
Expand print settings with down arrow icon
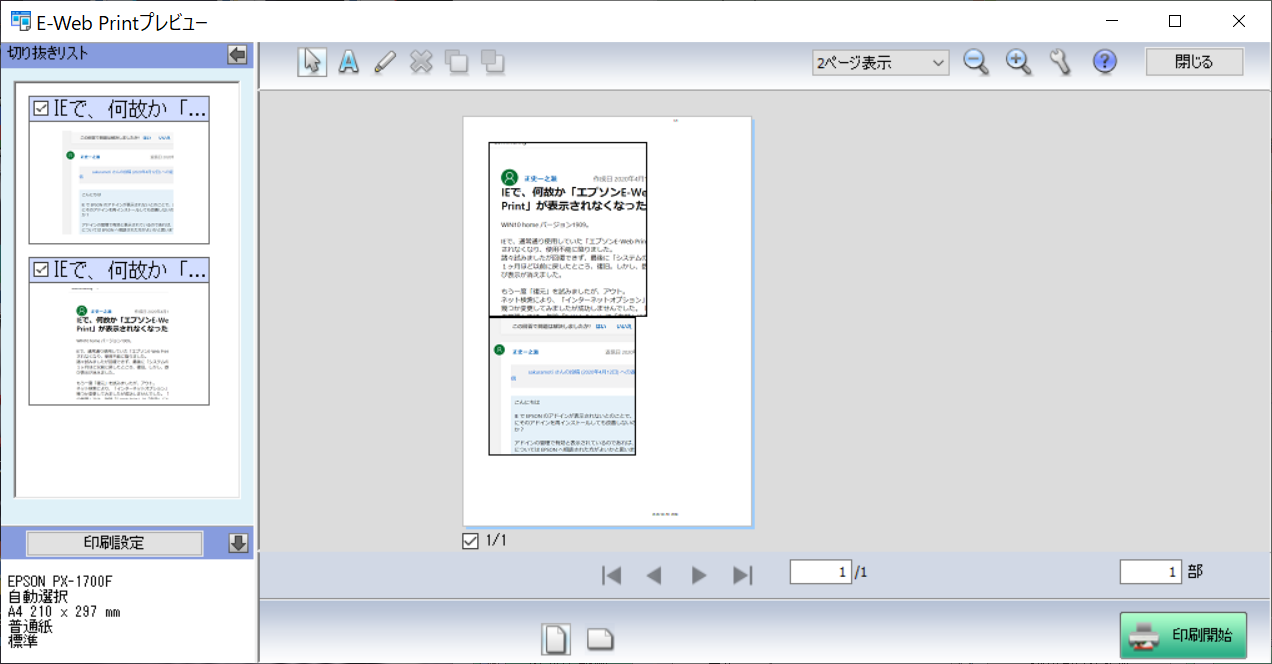point(238,543)
